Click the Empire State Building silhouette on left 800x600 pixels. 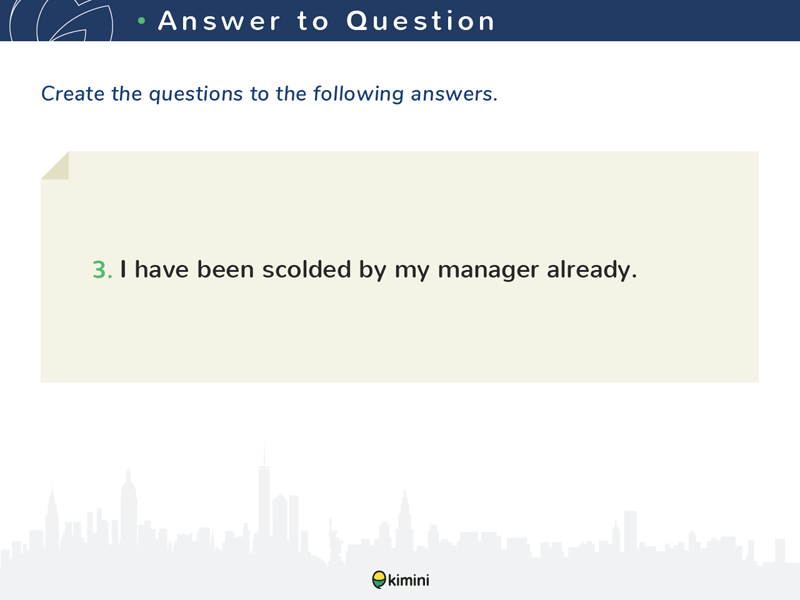127,510
